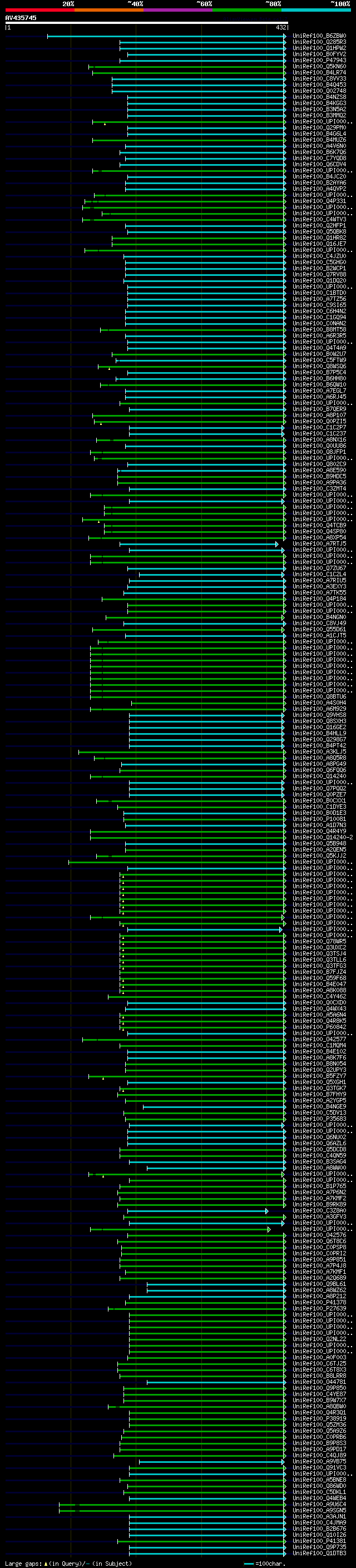This screenshot has height=1568, width=356.
Task: Click hit label UniRef100_Q2HFP1
Action: [319, 225]
